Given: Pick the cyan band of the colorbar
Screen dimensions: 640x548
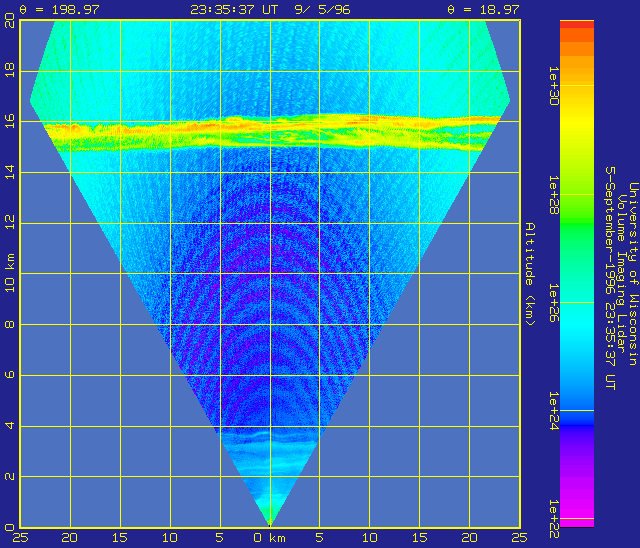Looking at the screenshot, I should [577, 322].
